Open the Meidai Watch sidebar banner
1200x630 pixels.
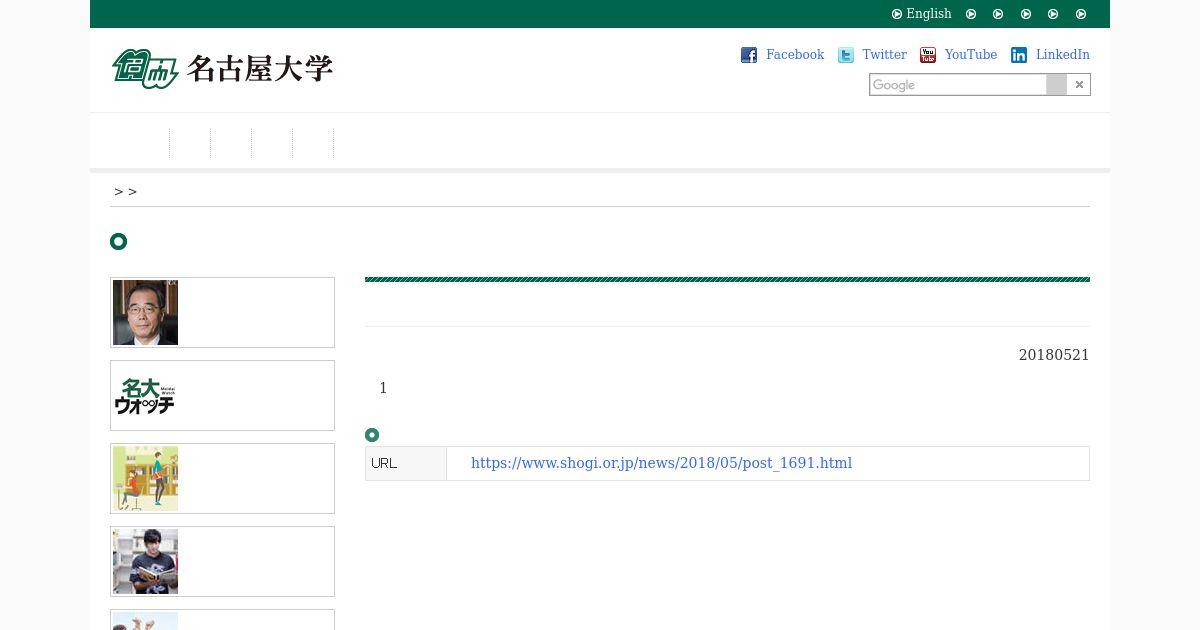pyautogui.click(x=222, y=395)
